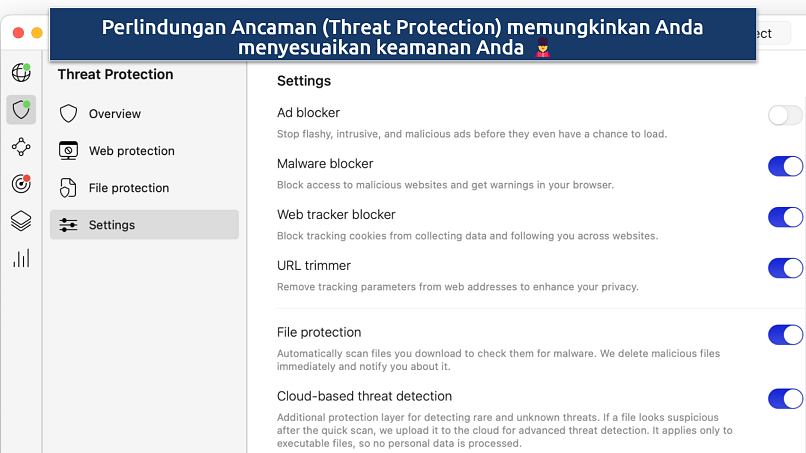The image size is (806, 453).
Task: Disable Cloud-based threat detection toggle
Action: pyautogui.click(x=785, y=399)
